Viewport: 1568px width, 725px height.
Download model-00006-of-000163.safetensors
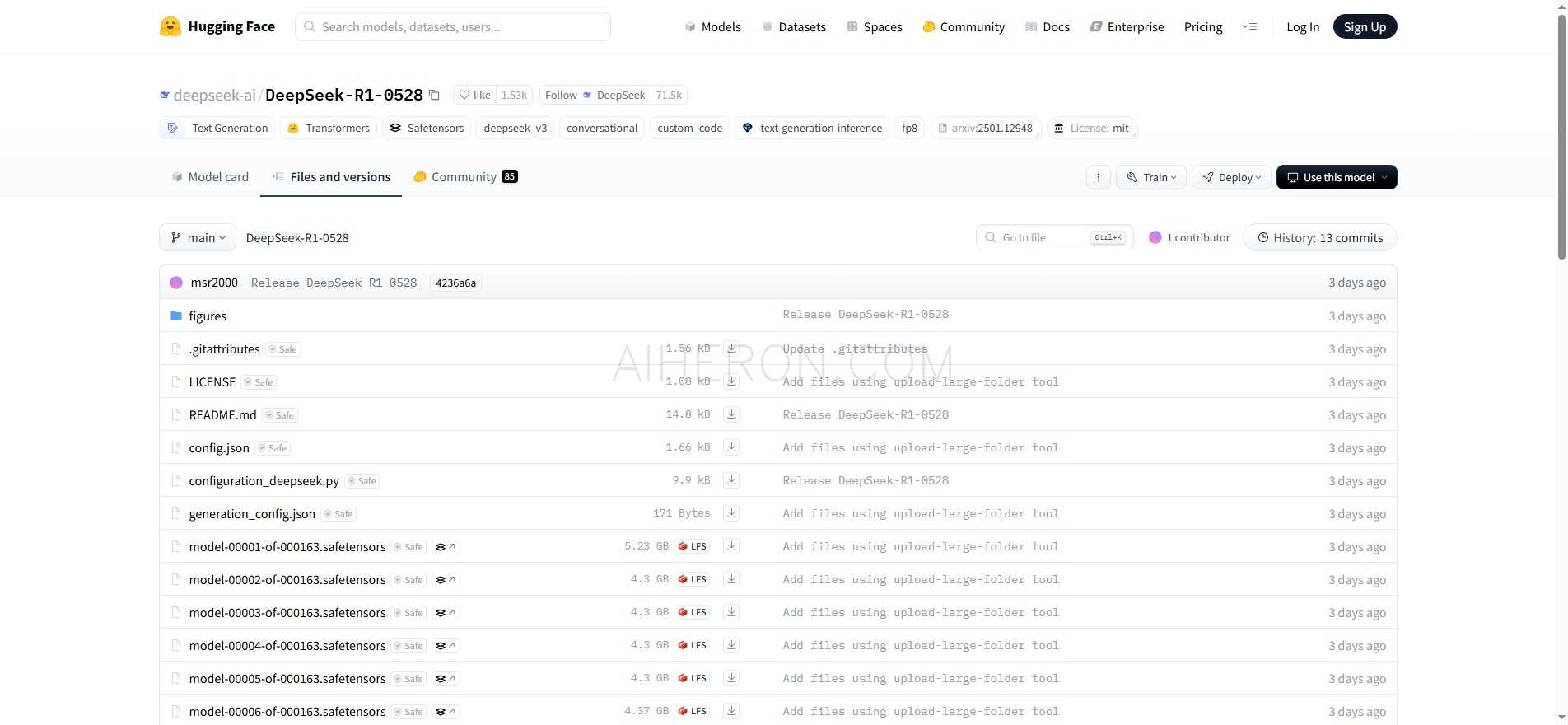pyautogui.click(x=731, y=711)
